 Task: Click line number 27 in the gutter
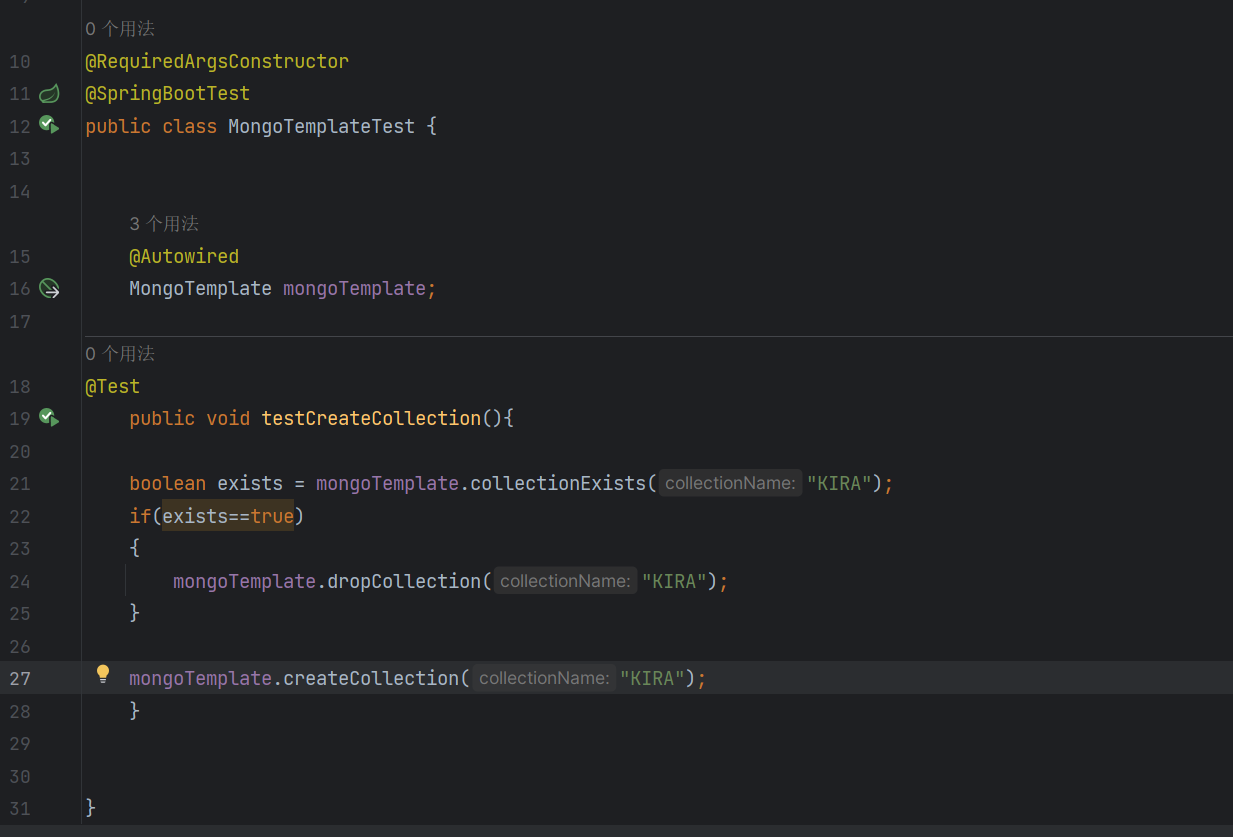point(19,678)
